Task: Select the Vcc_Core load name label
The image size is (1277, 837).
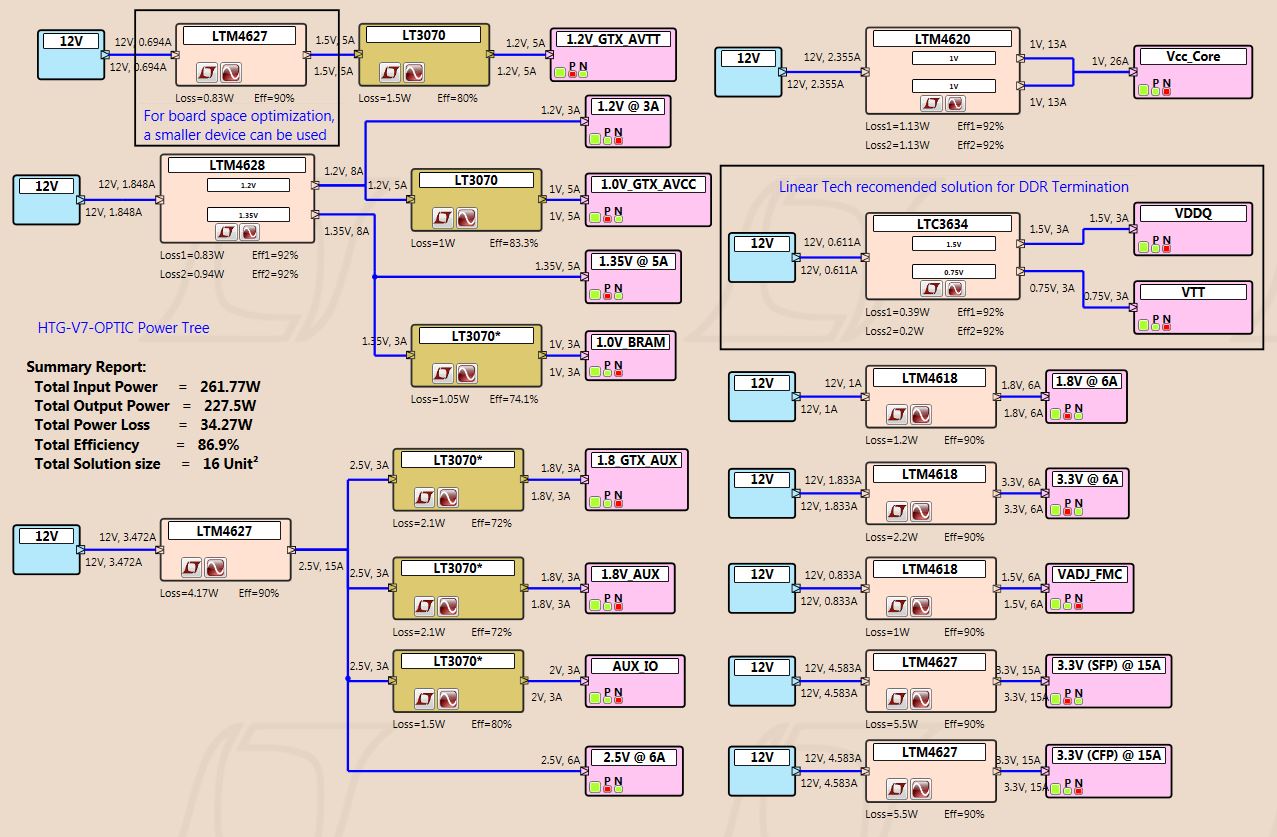Action: [1192, 57]
